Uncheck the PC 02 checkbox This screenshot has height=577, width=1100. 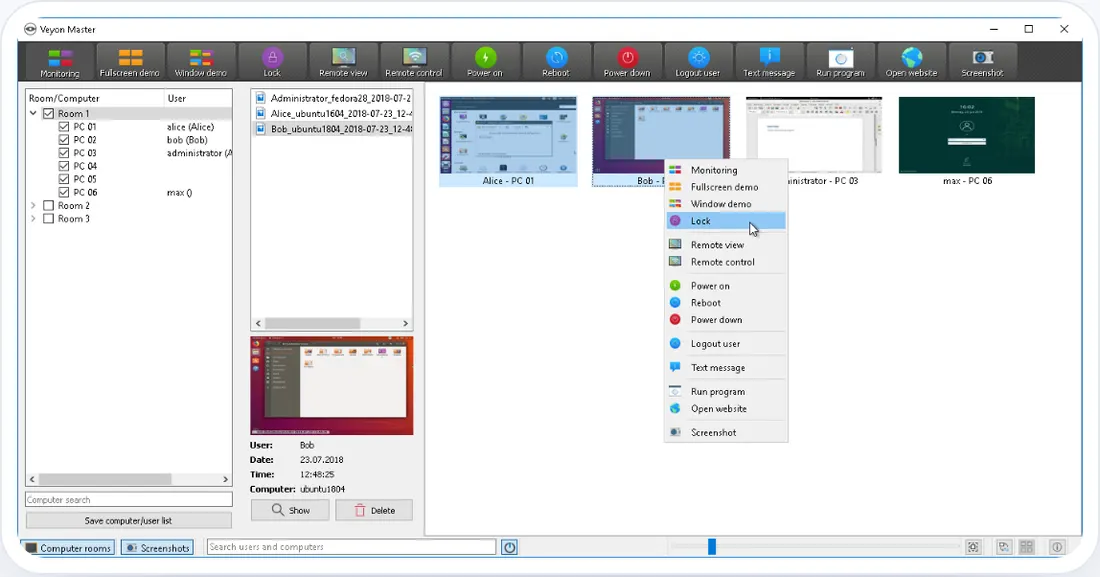64,140
